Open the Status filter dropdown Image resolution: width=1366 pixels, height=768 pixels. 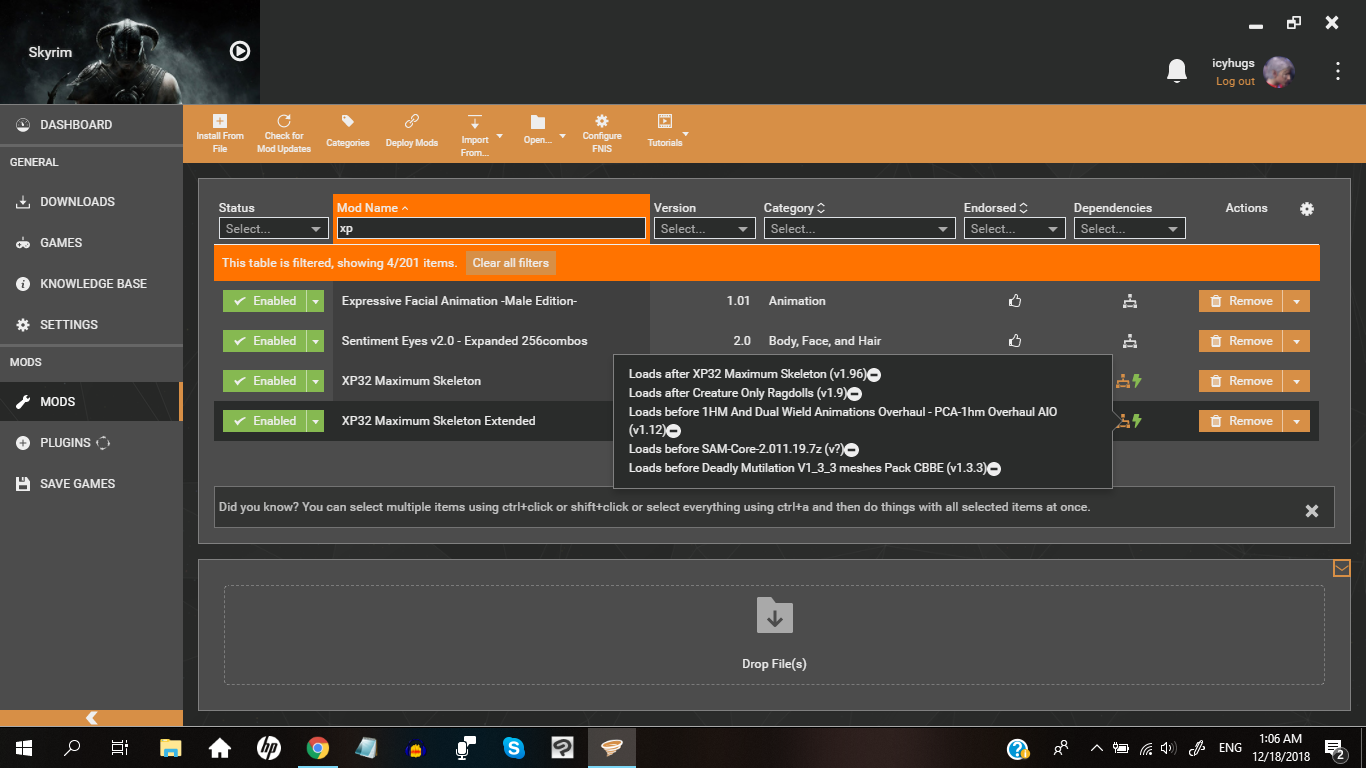pos(274,229)
